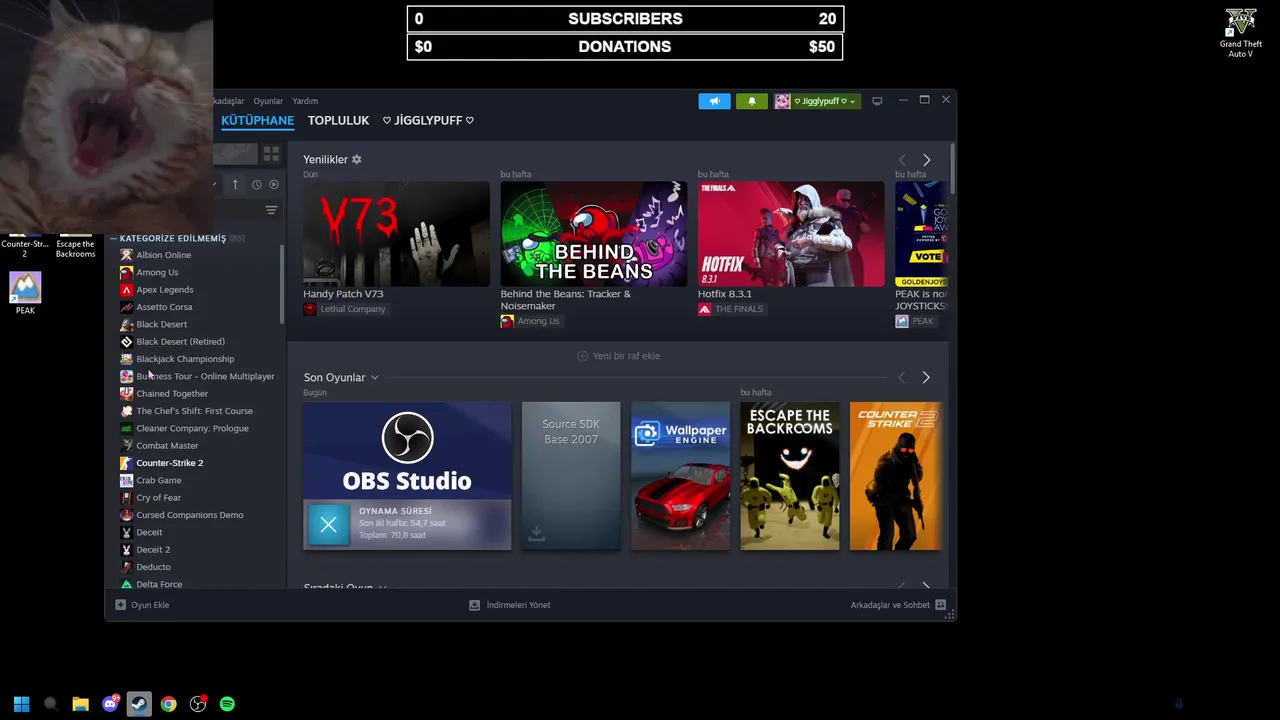Viewport: 1280px width, 720px height.
Task: Open the Steam announcements megaphone button
Action: click(x=714, y=101)
